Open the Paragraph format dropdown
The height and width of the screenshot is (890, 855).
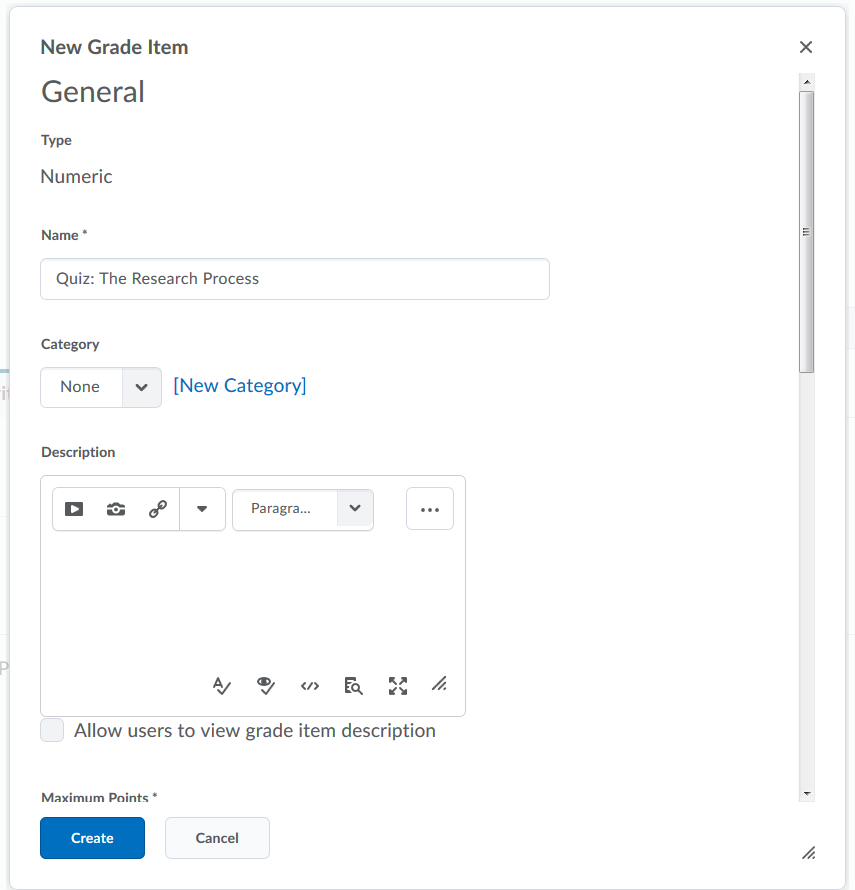303,509
